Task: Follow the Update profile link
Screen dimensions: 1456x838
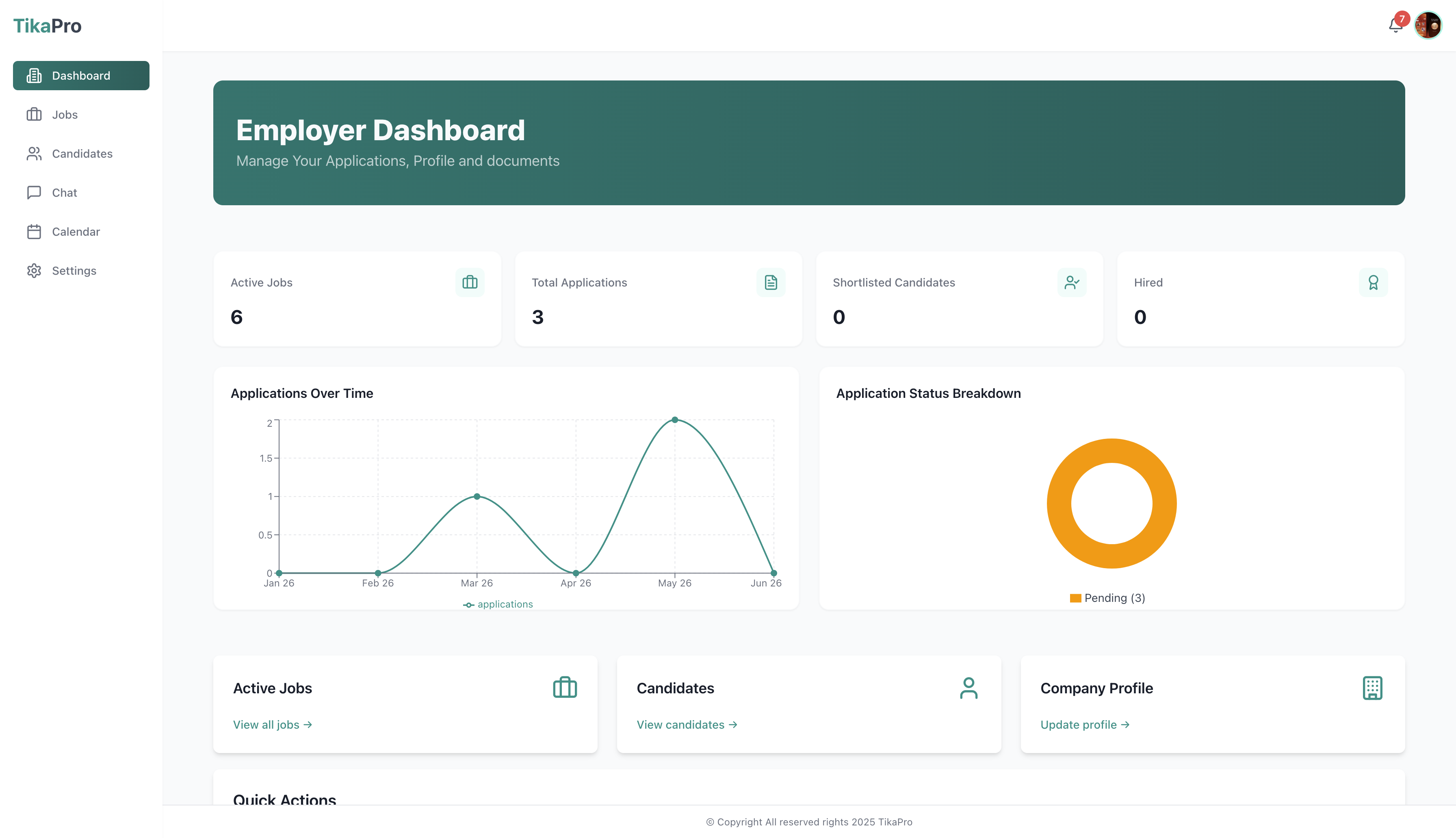Action: 1085,725
